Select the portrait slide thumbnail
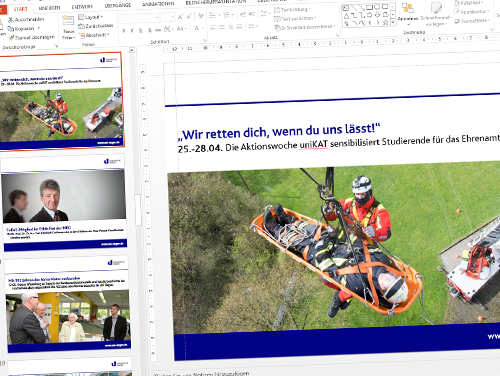The height and width of the screenshot is (376, 500). (x=64, y=203)
